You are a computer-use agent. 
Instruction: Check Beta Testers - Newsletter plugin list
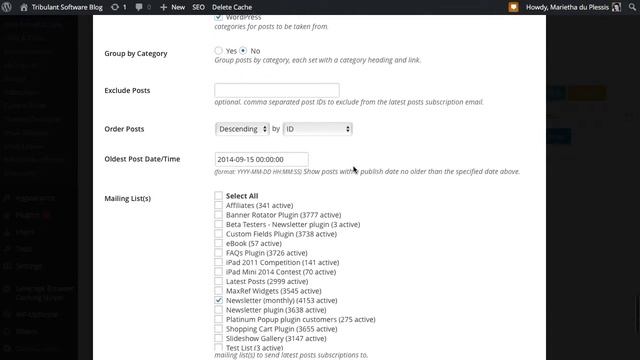[x=219, y=224]
